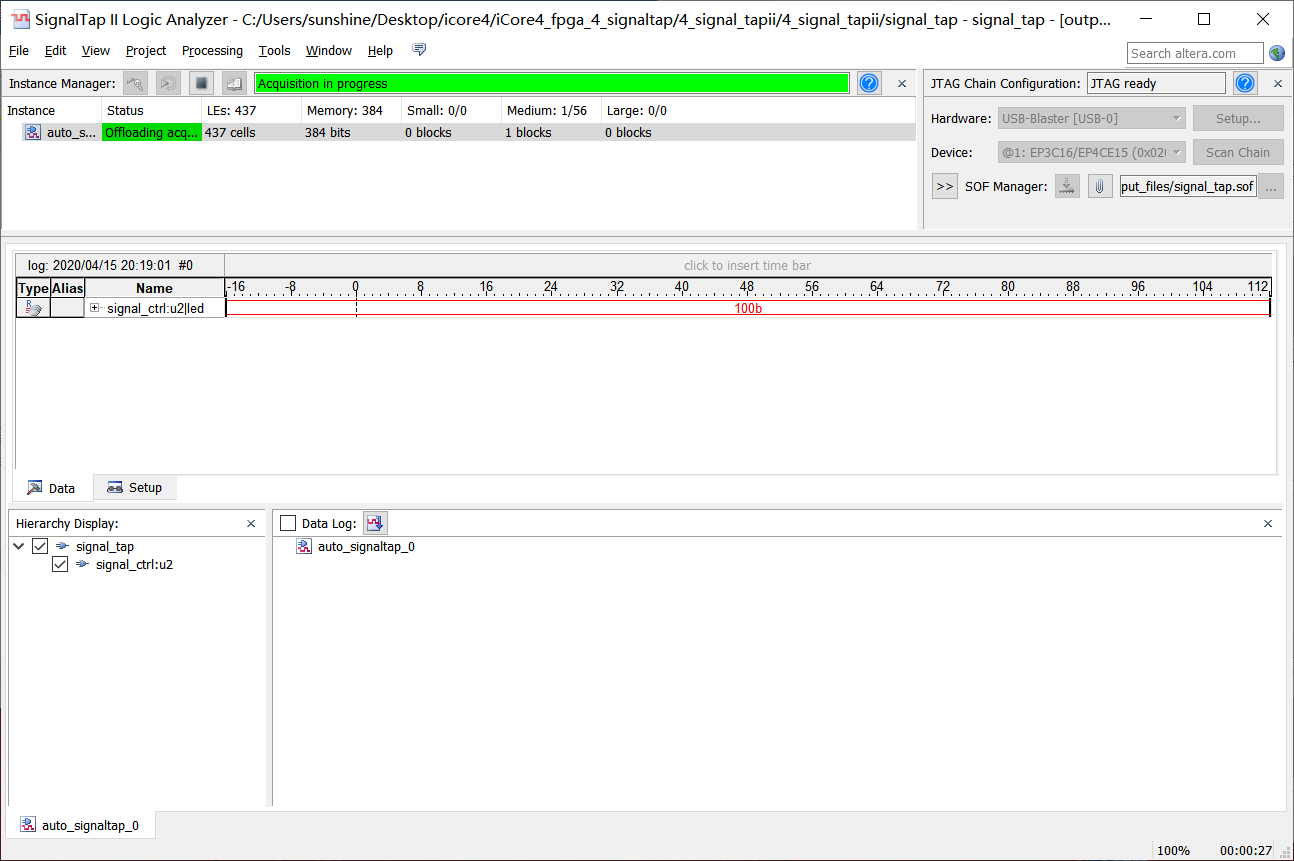Screen dimensions: 1294x861
Task: Click the SOF Manager attach paperclip icon
Action: tap(1100, 186)
